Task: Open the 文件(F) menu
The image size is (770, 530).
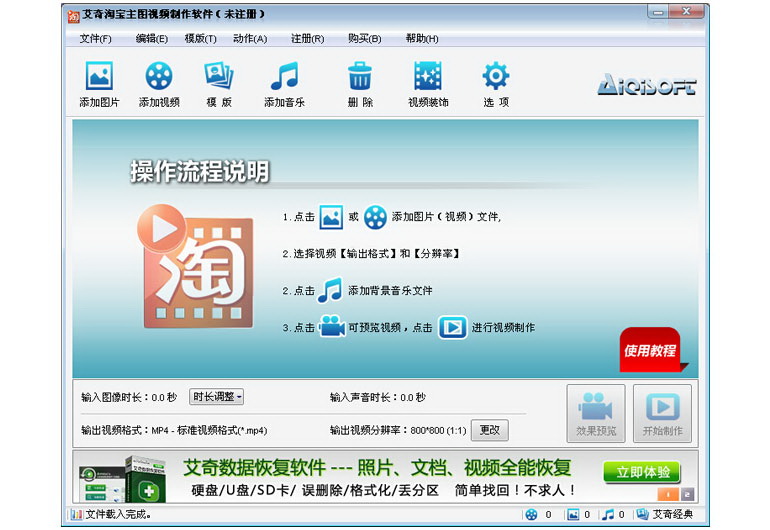Action: click(x=95, y=38)
